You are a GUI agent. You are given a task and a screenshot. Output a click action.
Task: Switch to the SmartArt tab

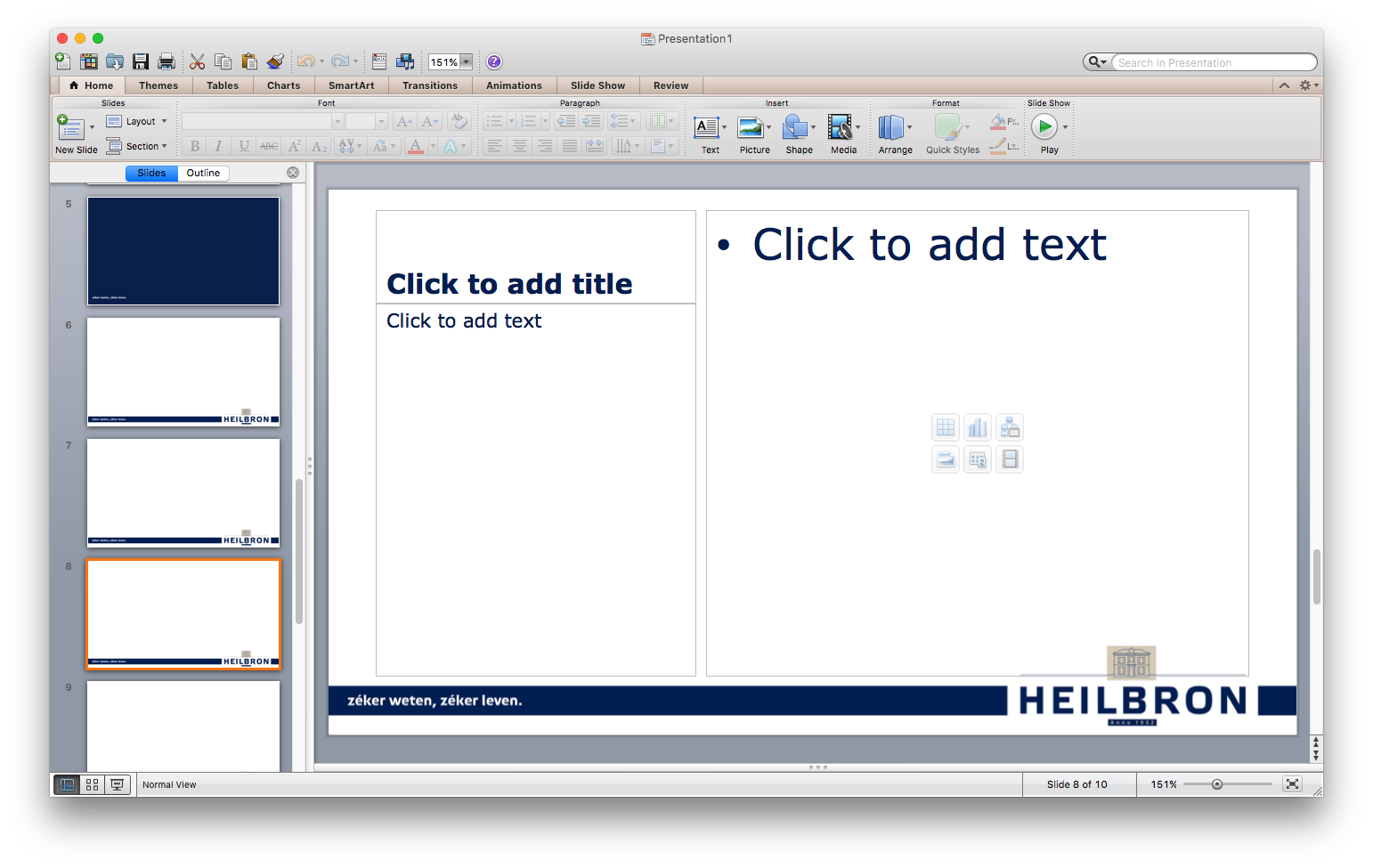tap(351, 85)
